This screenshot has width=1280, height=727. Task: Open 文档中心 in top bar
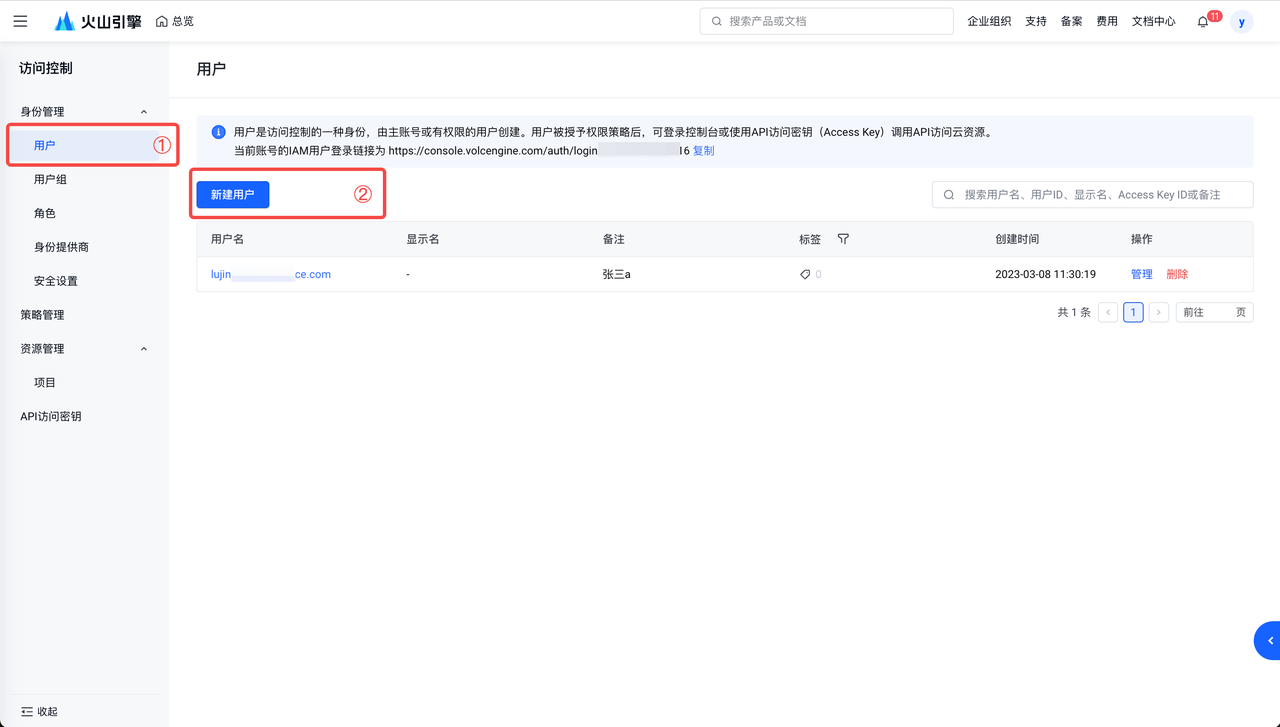1154,21
